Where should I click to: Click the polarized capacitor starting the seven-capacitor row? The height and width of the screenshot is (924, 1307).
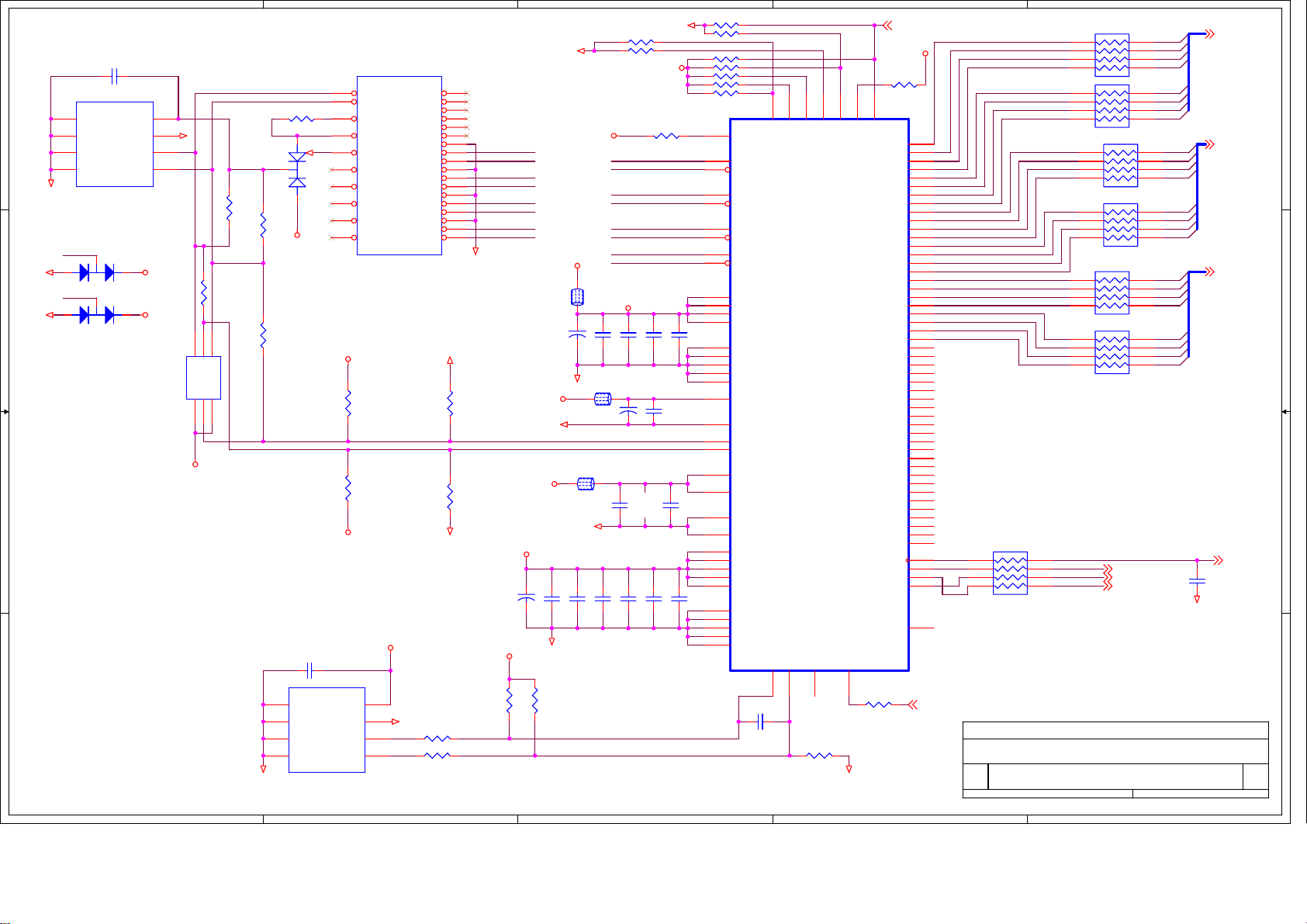tap(526, 598)
